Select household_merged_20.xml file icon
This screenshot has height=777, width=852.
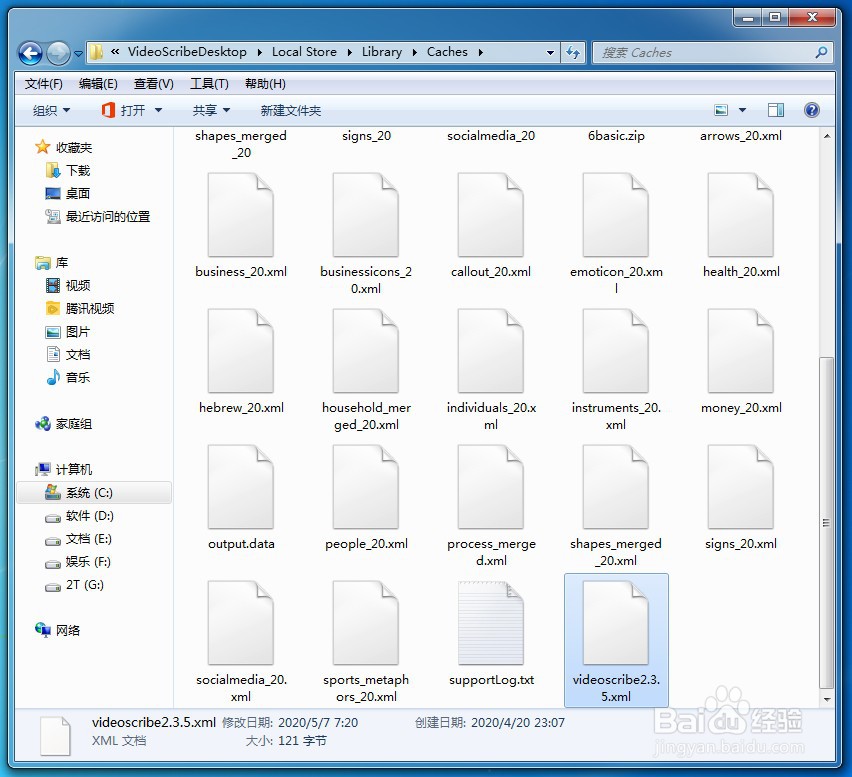click(366, 350)
